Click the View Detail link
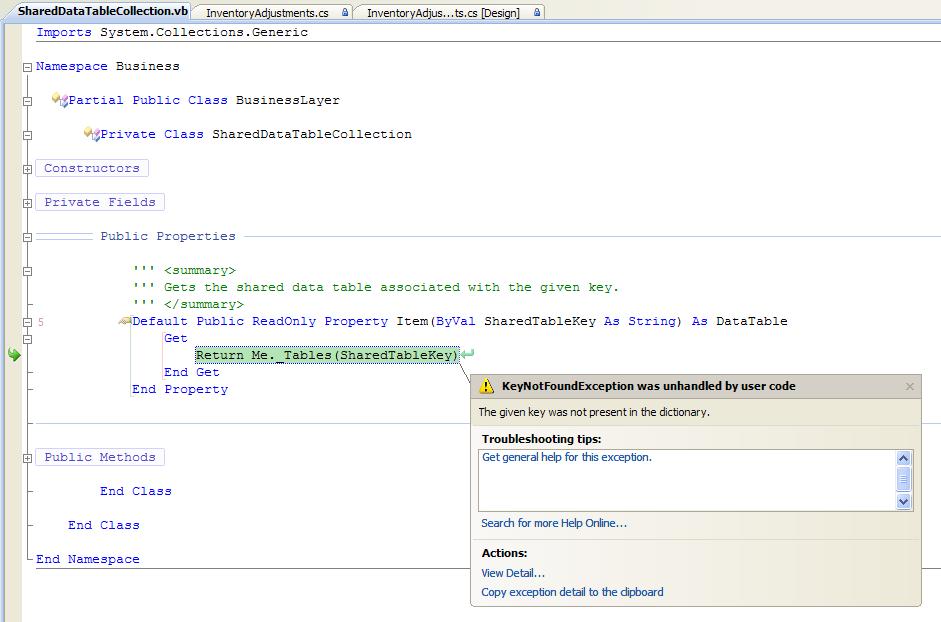Screen dimensions: 941x622 pyautogui.click(x=513, y=573)
